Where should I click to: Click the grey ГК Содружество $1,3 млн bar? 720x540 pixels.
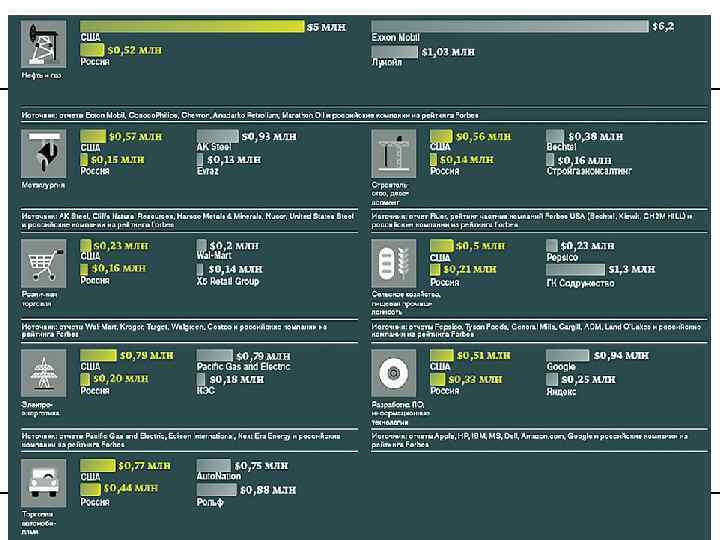(x=575, y=270)
